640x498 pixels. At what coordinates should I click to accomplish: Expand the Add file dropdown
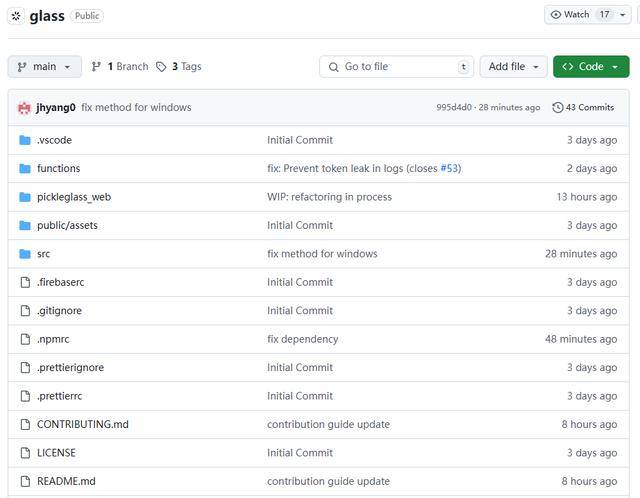pyautogui.click(x=513, y=67)
